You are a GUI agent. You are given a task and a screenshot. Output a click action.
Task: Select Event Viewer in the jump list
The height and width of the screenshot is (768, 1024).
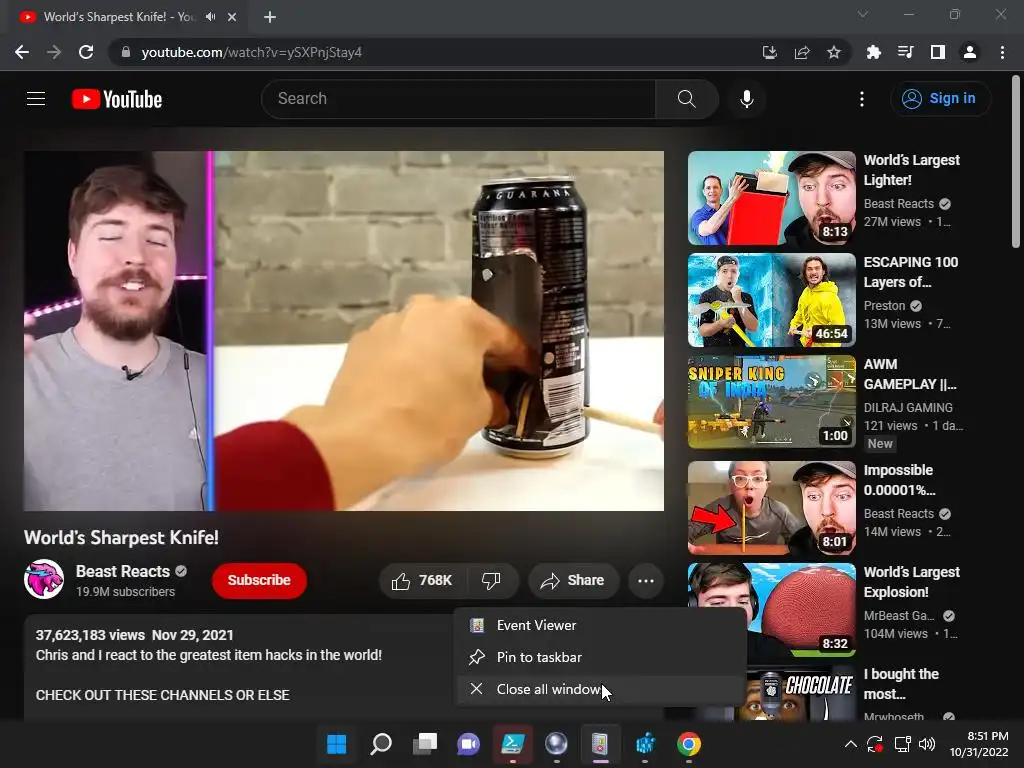601,625
